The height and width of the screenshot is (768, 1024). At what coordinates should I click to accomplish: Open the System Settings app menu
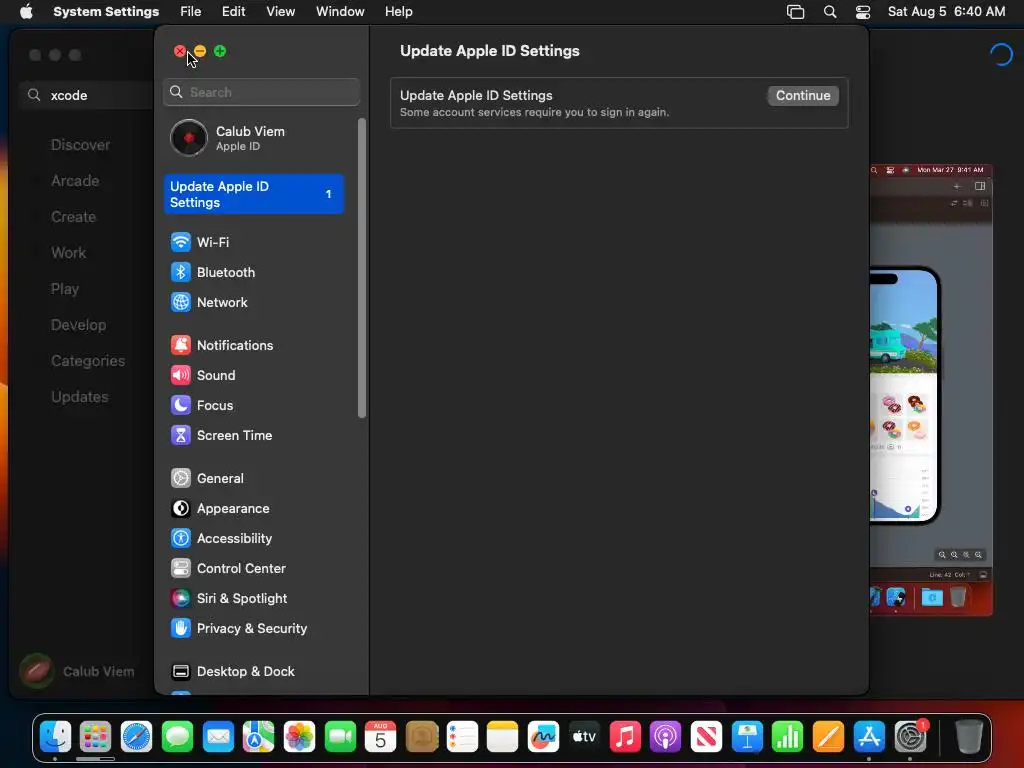point(106,12)
